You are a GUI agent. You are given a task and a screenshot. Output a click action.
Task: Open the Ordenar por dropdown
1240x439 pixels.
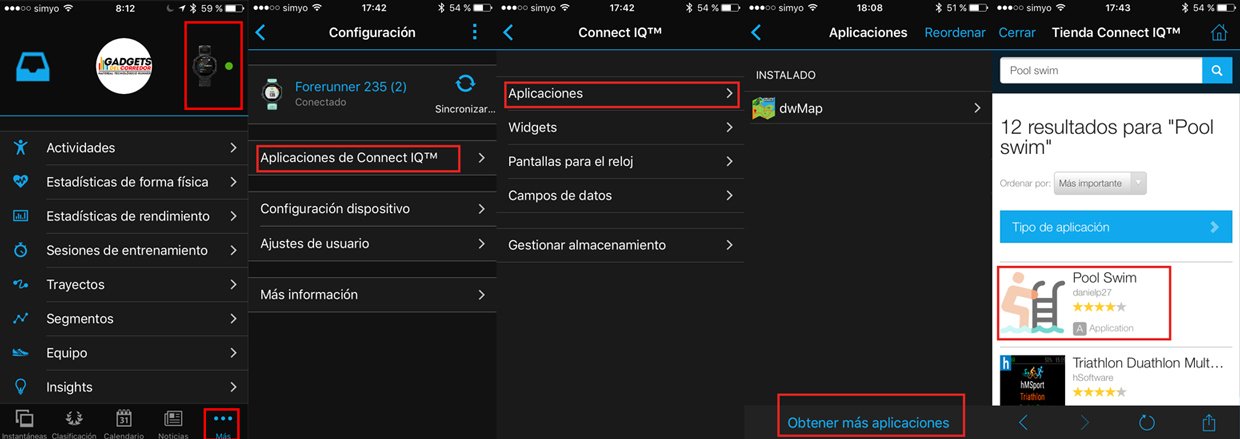point(1101,184)
